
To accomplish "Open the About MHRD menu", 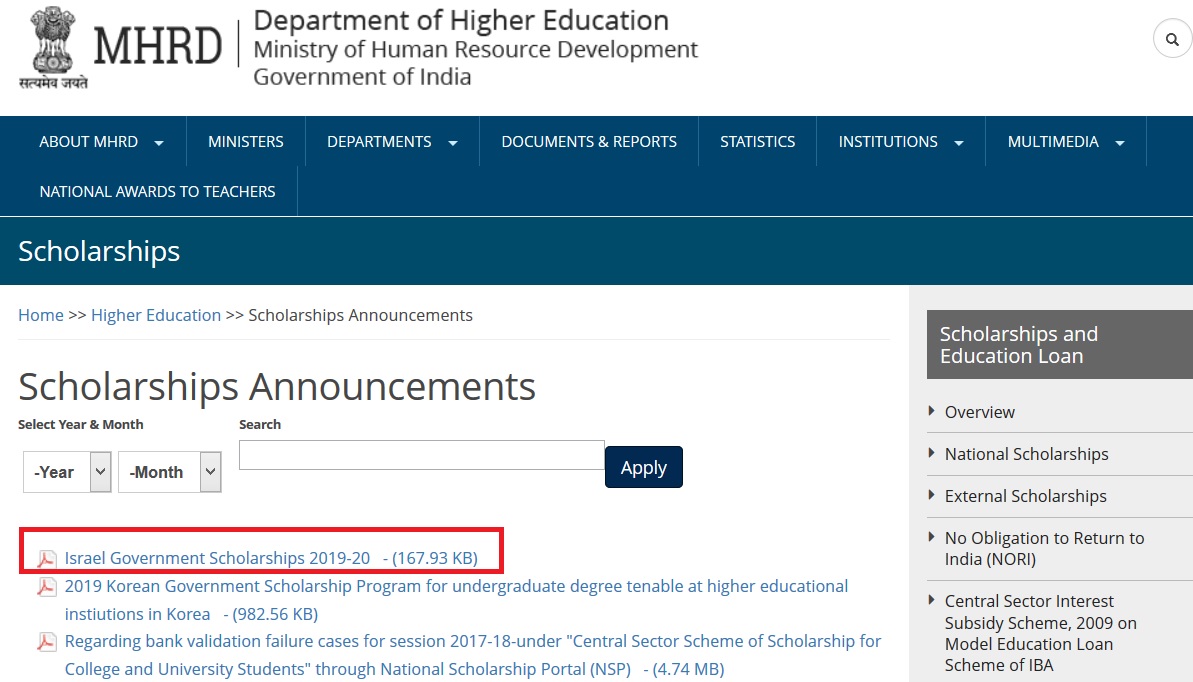I will [x=88, y=142].
